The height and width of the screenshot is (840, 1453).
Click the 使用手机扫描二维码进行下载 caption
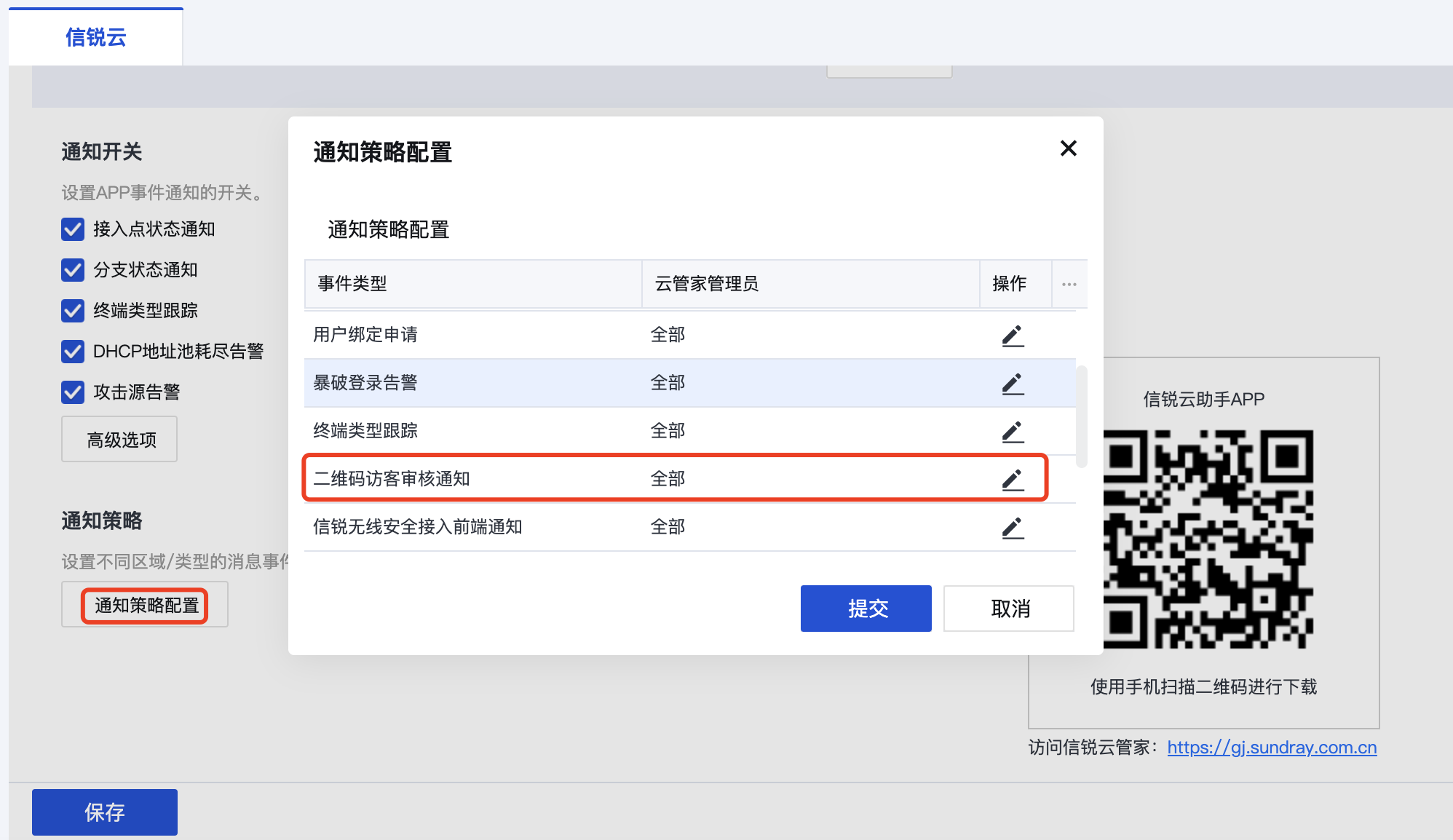1203,686
